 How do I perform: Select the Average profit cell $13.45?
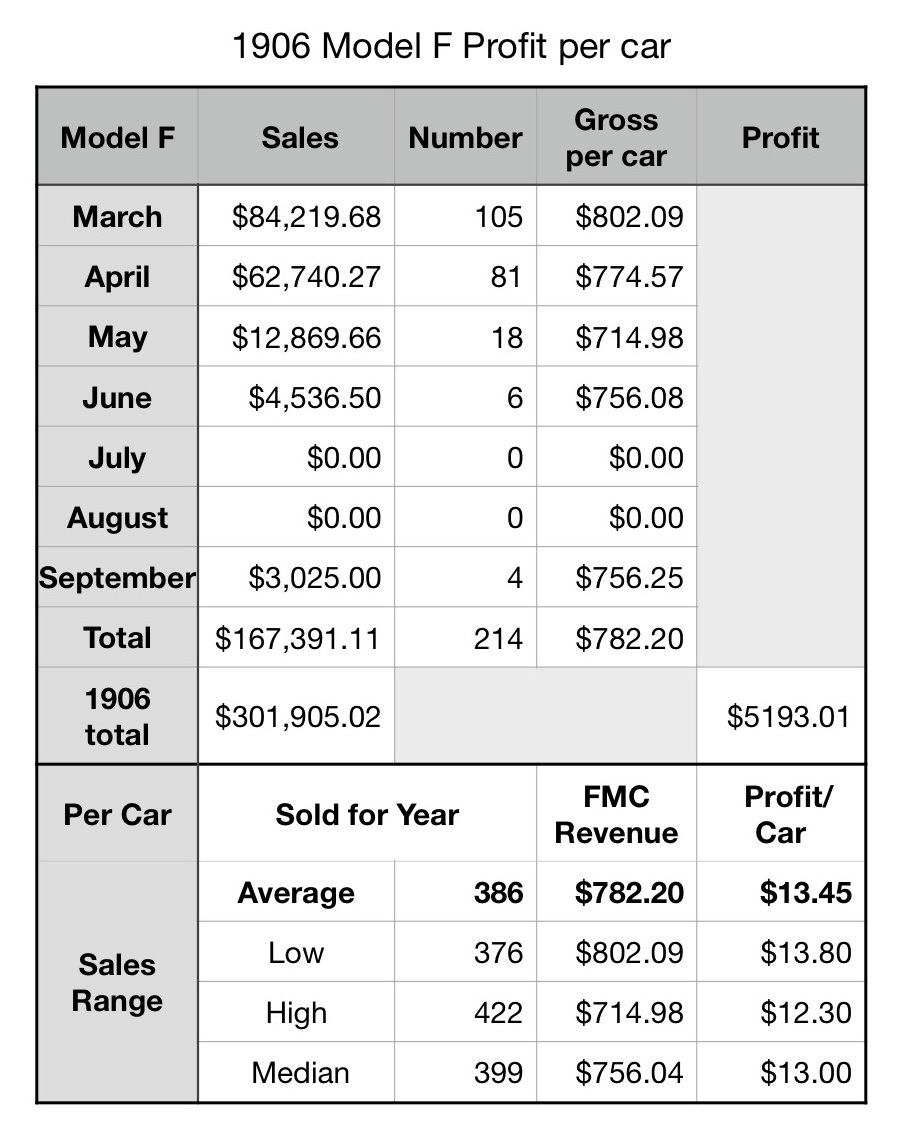click(x=805, y=892)
